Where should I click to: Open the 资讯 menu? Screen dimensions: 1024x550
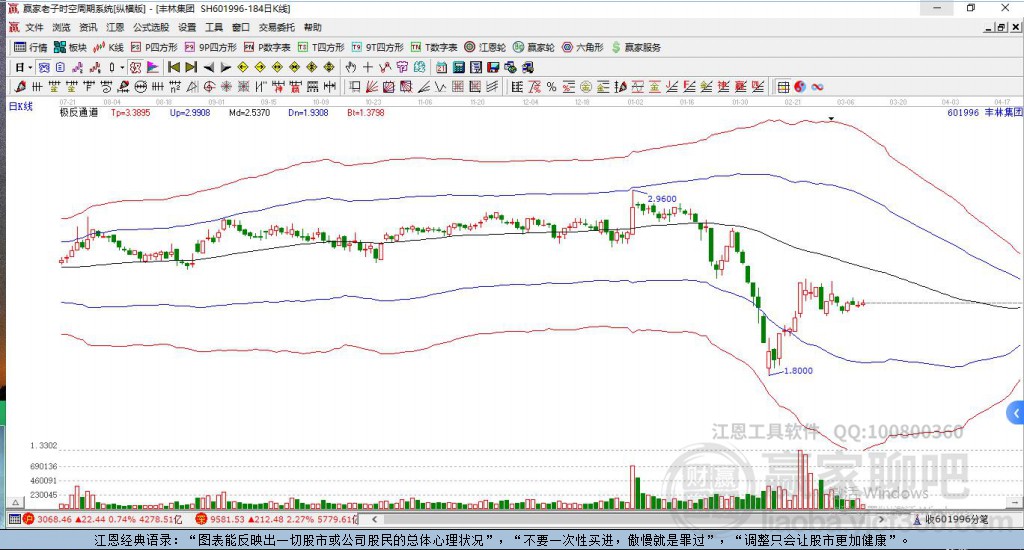pyautogui.click(x=88, y=27)
